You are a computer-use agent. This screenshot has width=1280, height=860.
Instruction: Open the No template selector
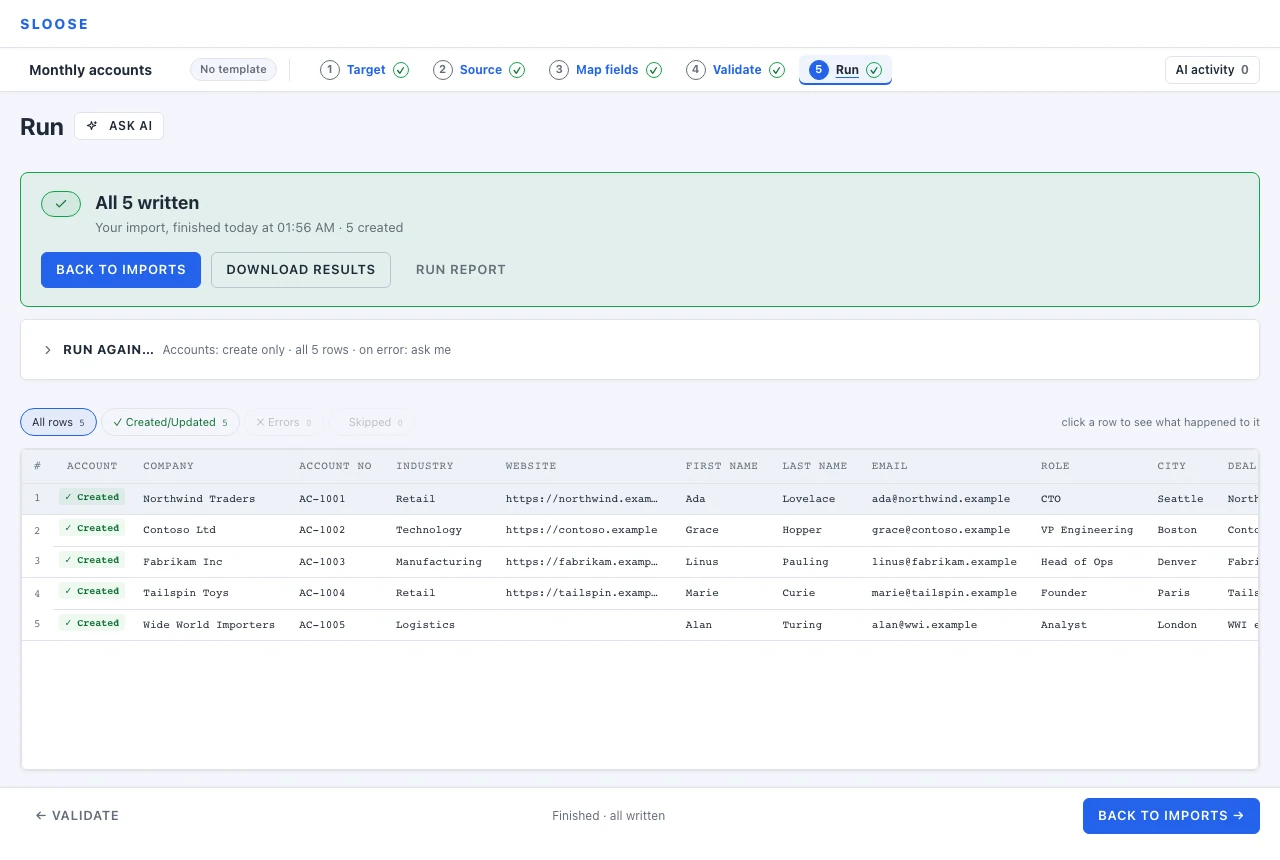click(x=233, y=70)
